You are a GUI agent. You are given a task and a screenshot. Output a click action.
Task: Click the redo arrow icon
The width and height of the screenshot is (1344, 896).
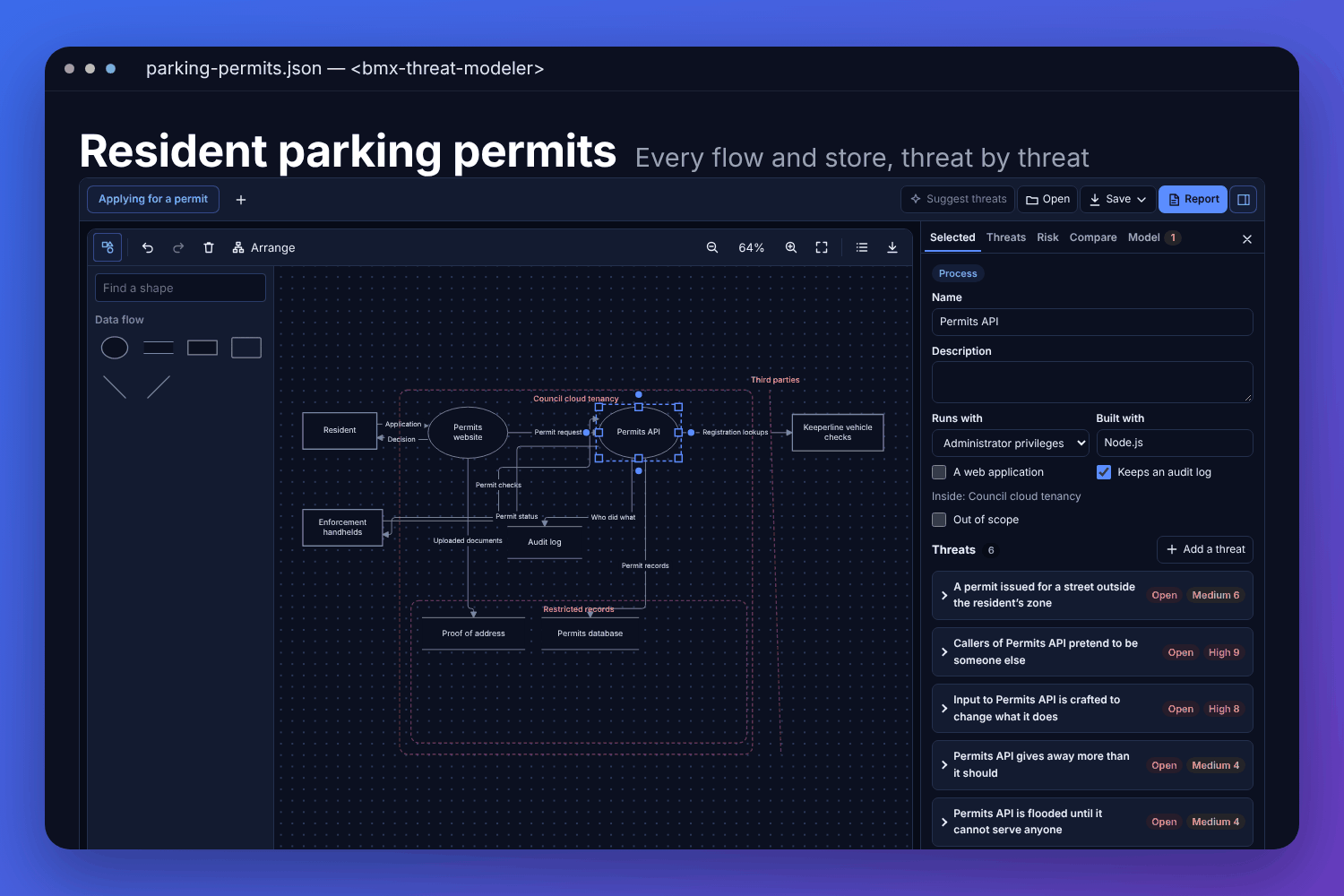pos(178,248)
